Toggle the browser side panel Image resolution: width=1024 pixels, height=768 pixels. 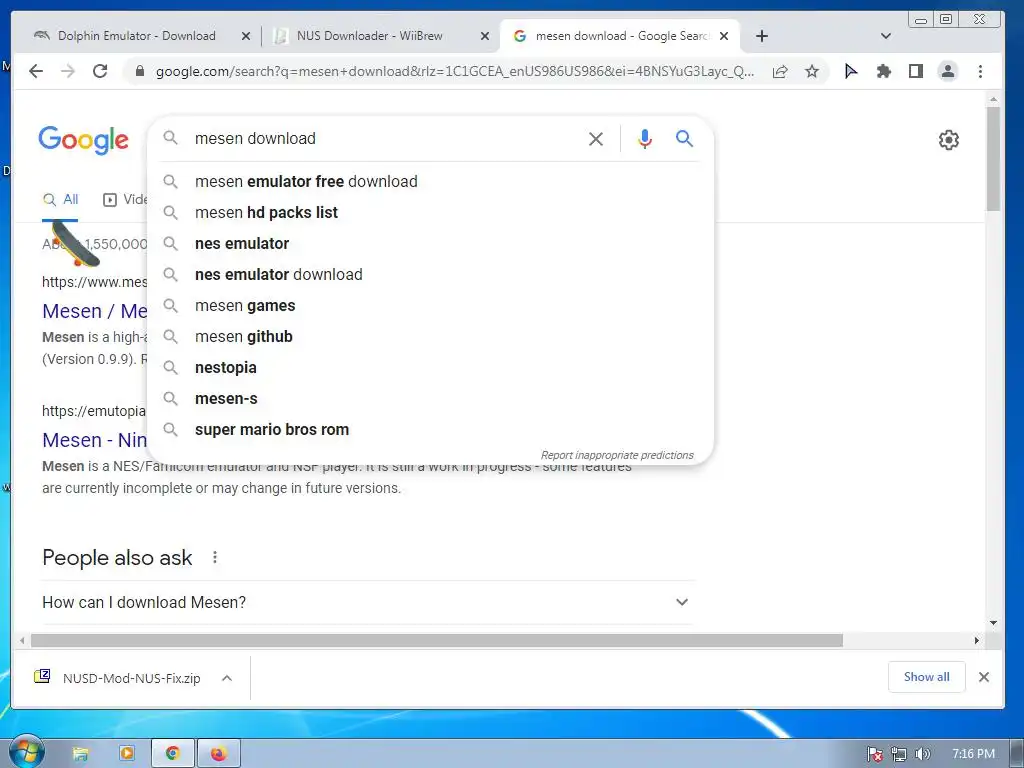coord(916,71)
